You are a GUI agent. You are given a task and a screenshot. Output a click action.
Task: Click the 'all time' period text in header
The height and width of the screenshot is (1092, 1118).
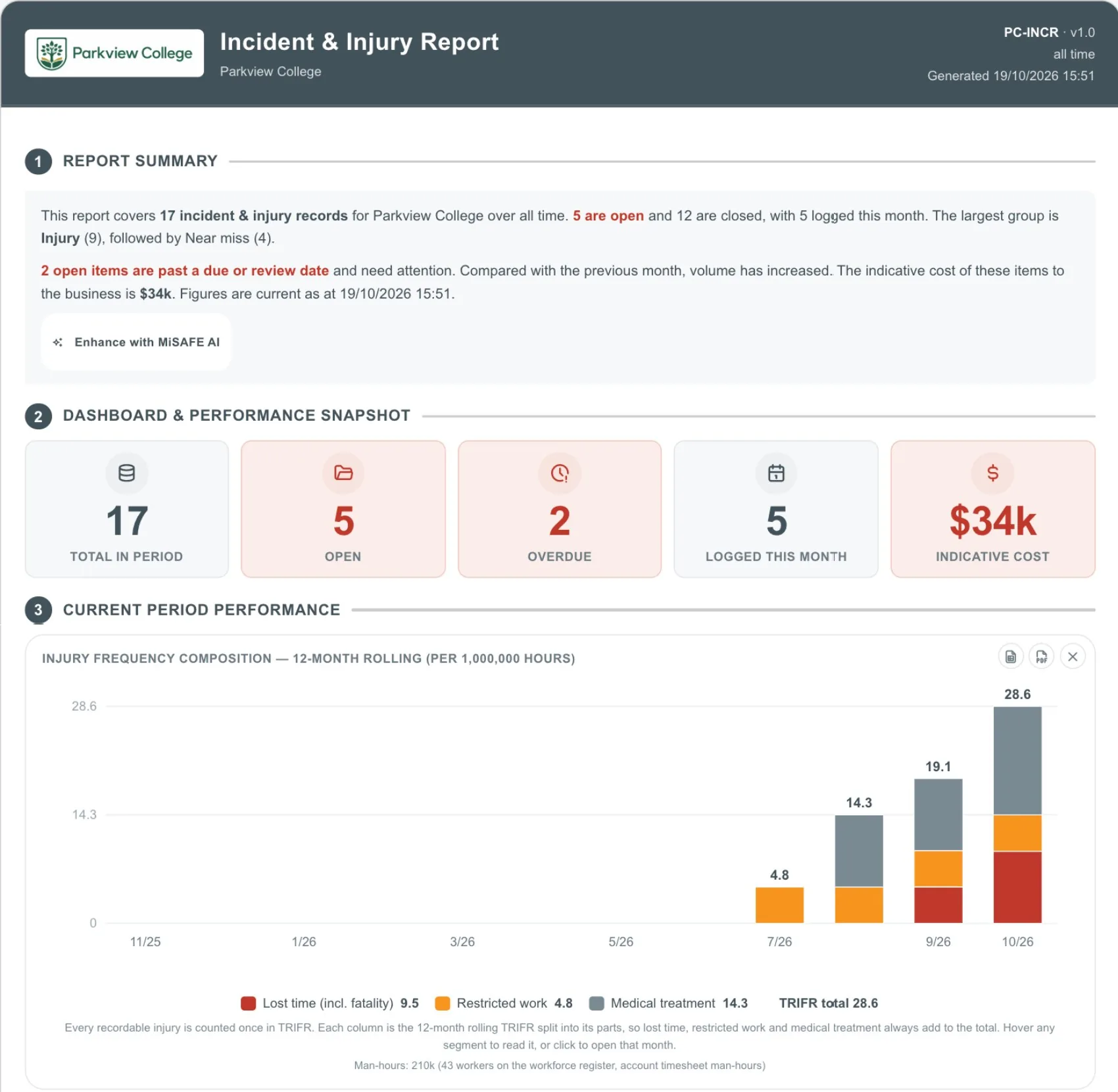[1074, 54]
